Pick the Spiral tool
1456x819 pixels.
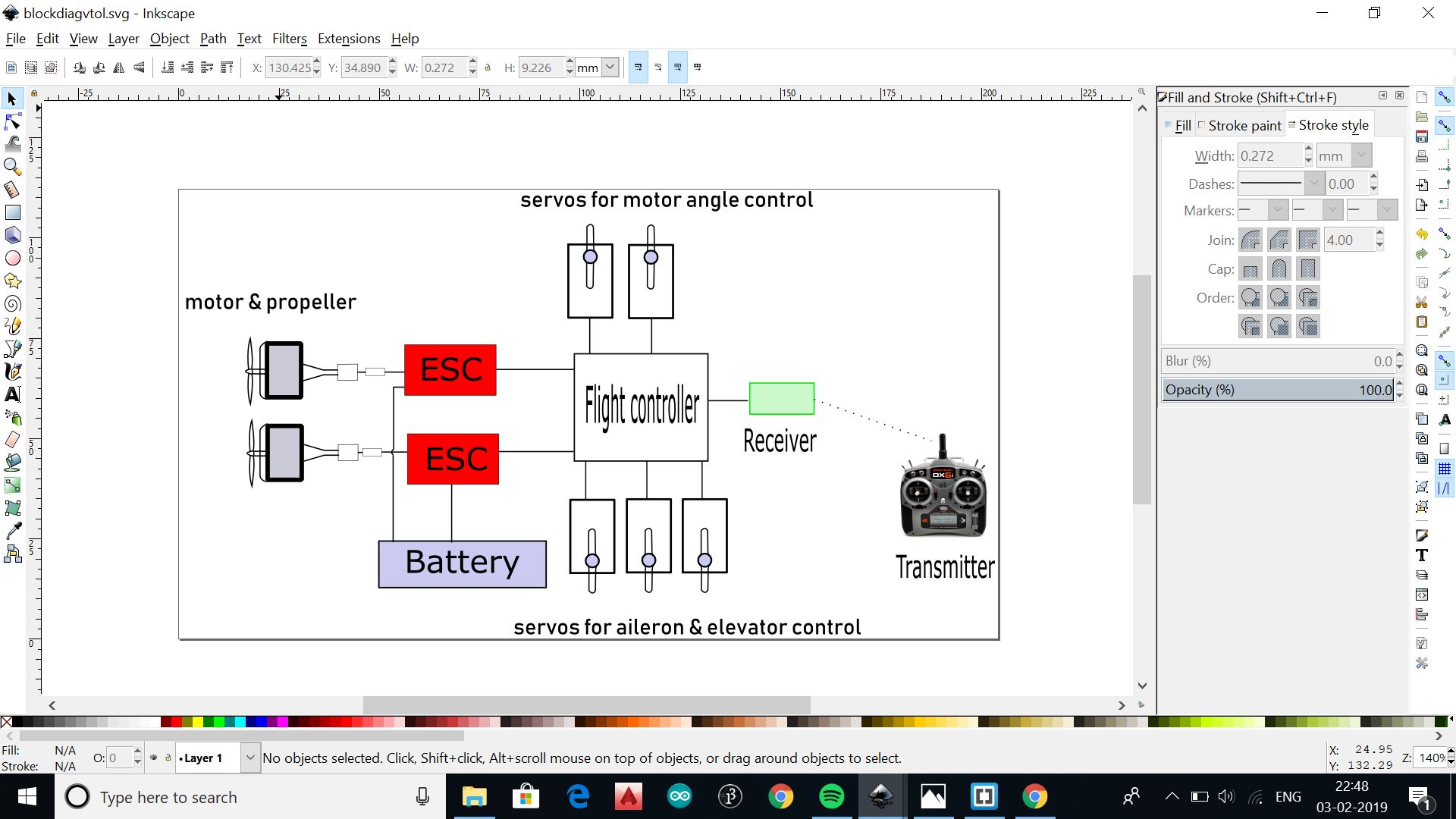[12, 304]
